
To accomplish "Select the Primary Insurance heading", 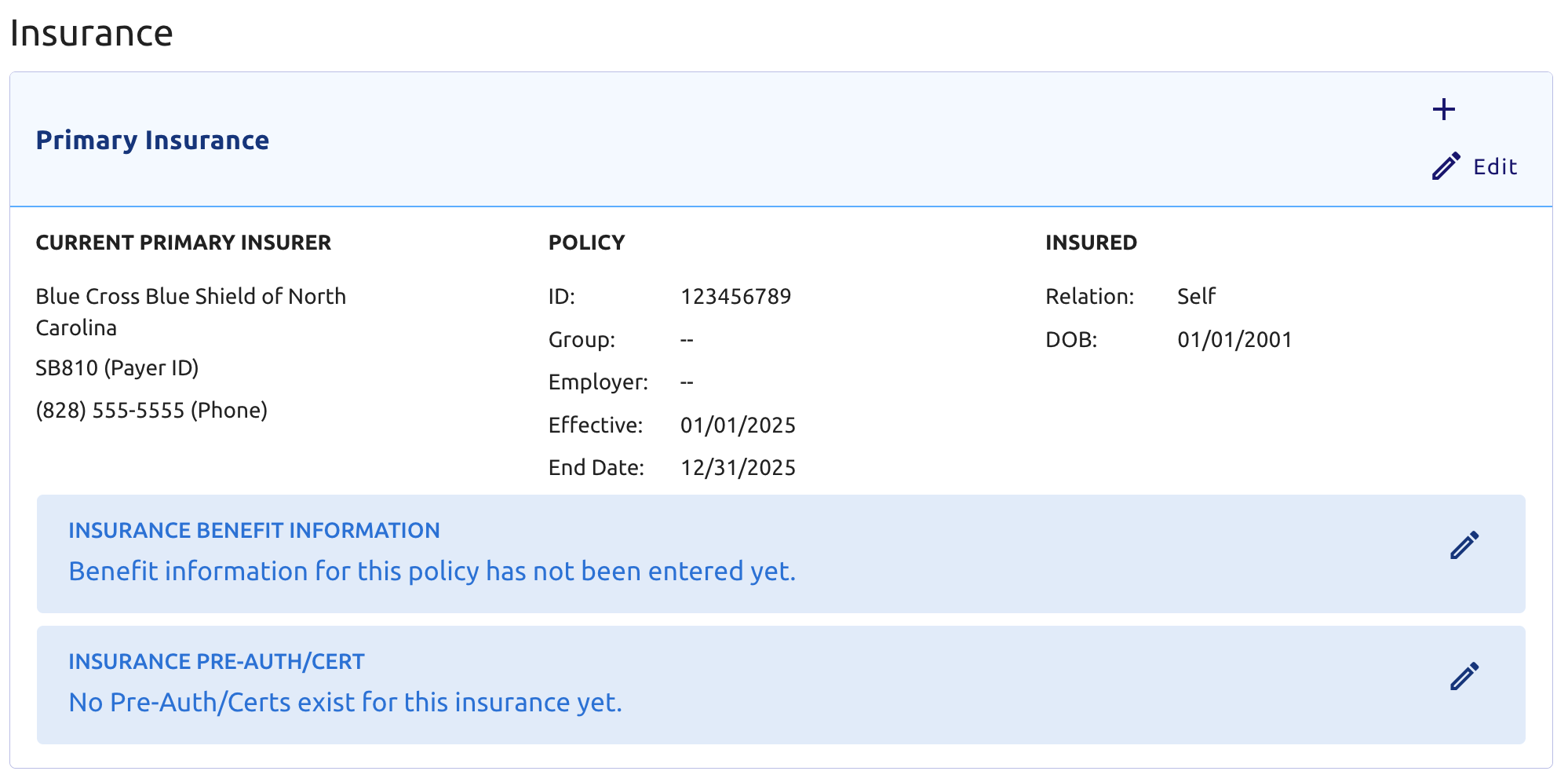I will coord(152,141).
